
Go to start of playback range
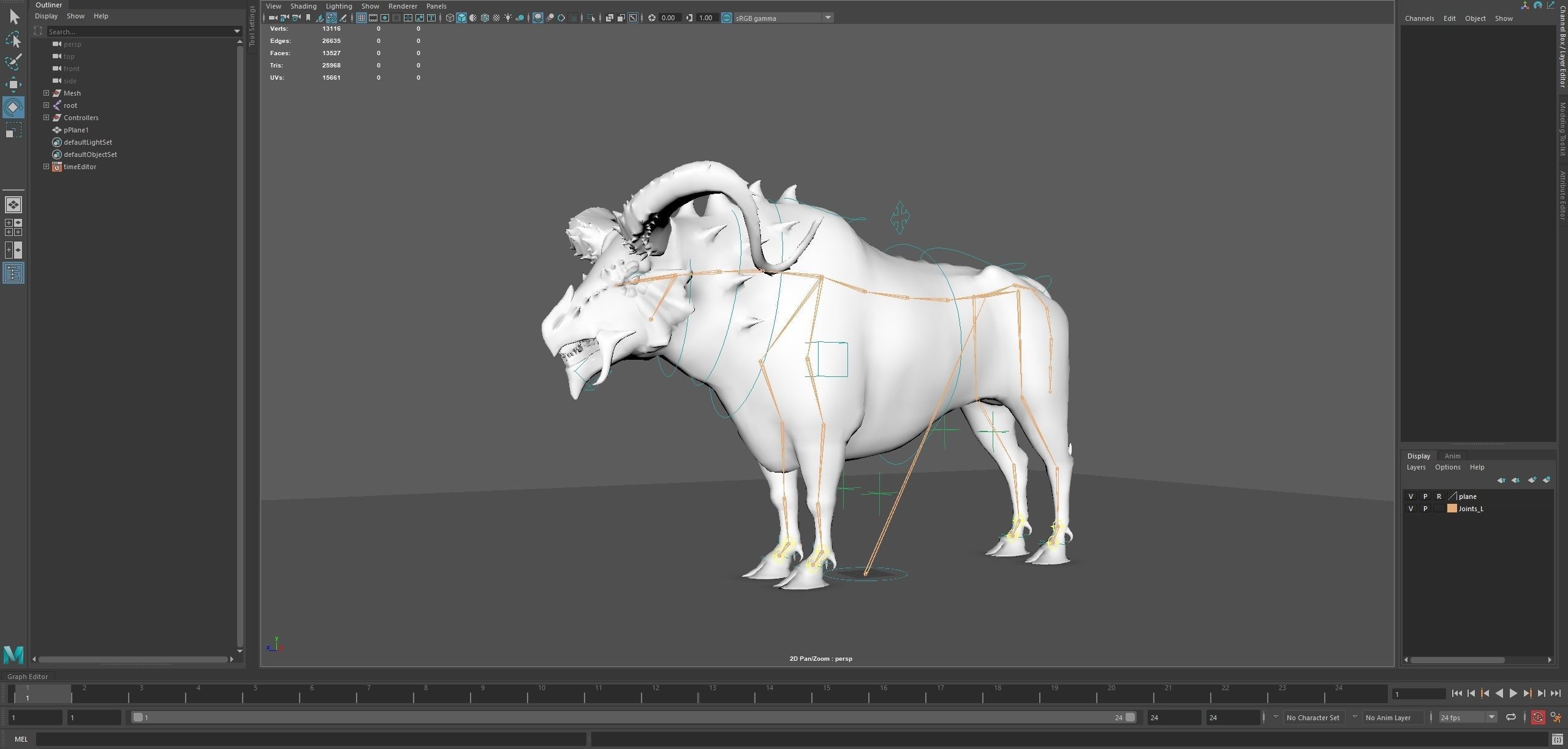coord(1456,694)
